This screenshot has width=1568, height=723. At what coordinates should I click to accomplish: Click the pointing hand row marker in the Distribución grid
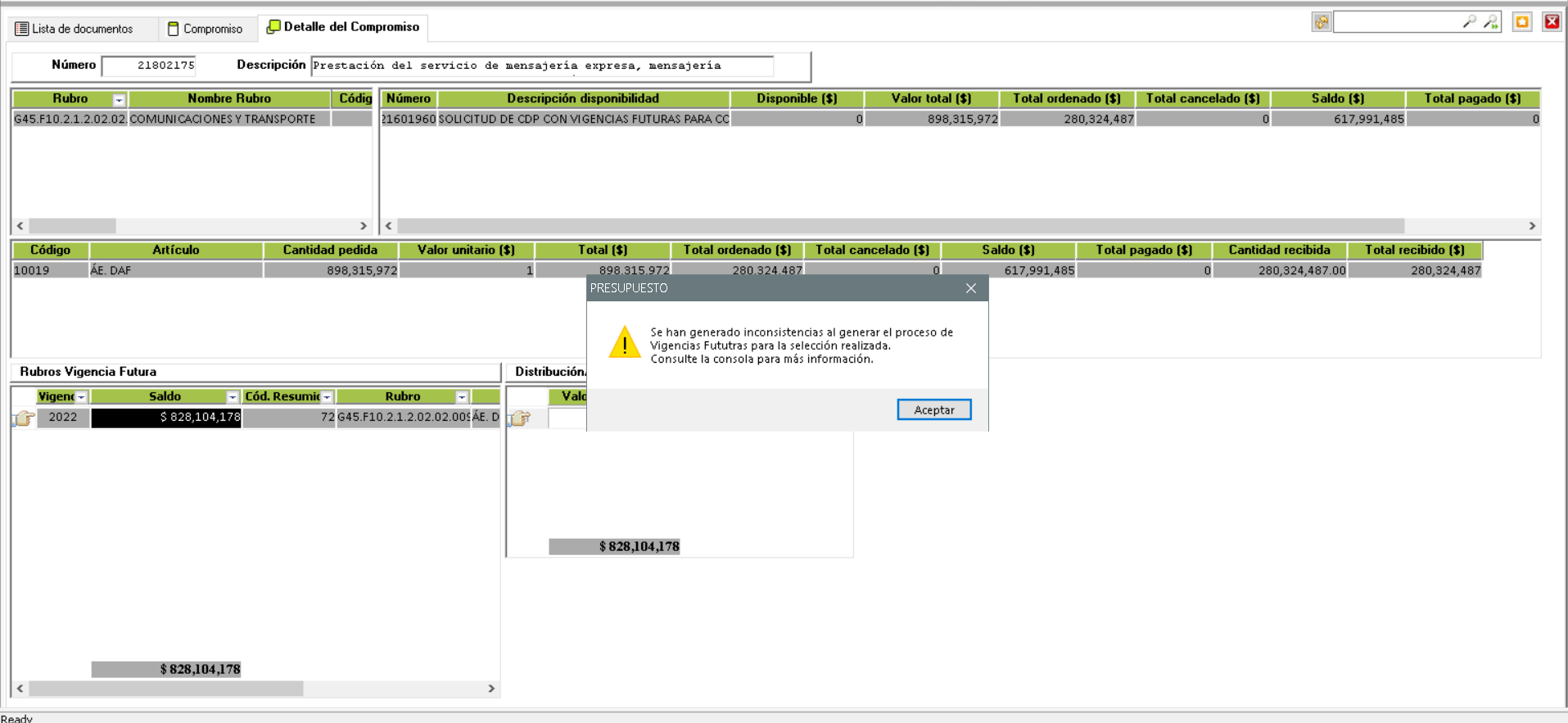[x=520, y=418]
